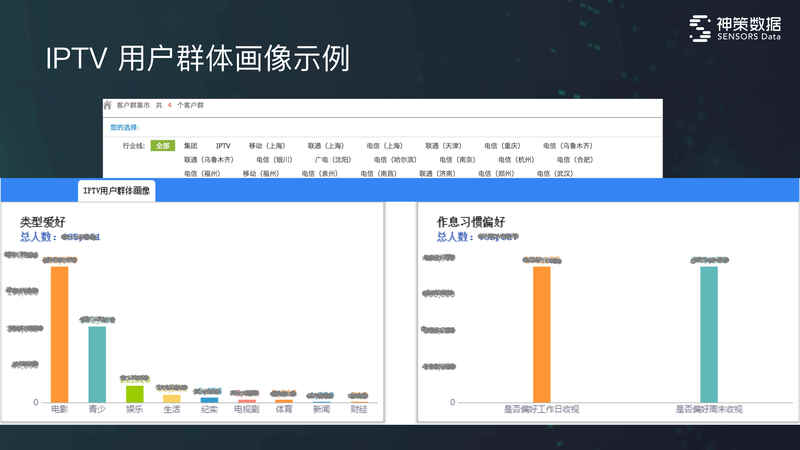
Task: Click the 作息习惯偏好 chart title
Action: pyautogui.click(x=472, y=221)
